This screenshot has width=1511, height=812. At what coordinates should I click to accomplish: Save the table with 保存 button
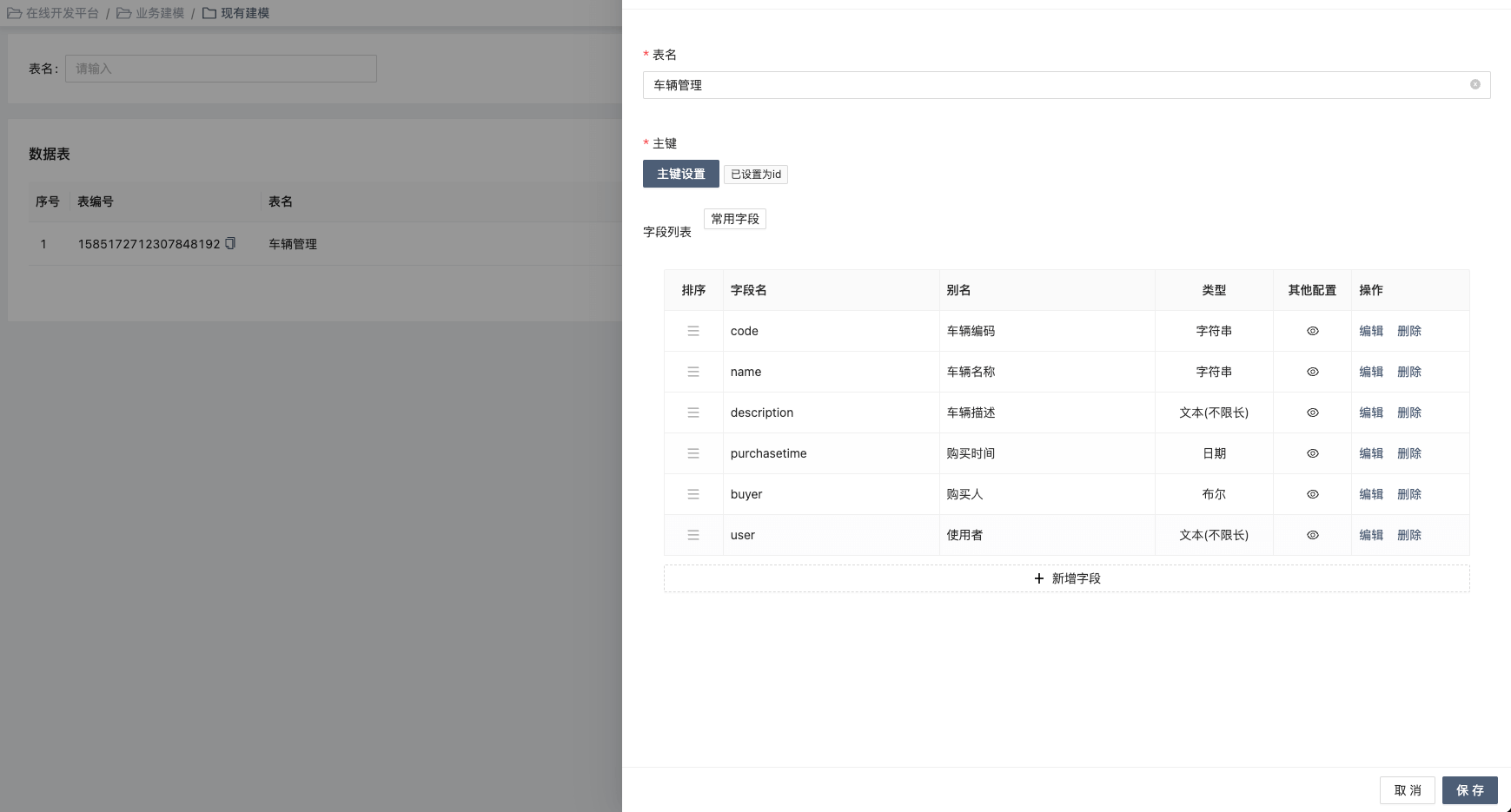[1469, 790]
